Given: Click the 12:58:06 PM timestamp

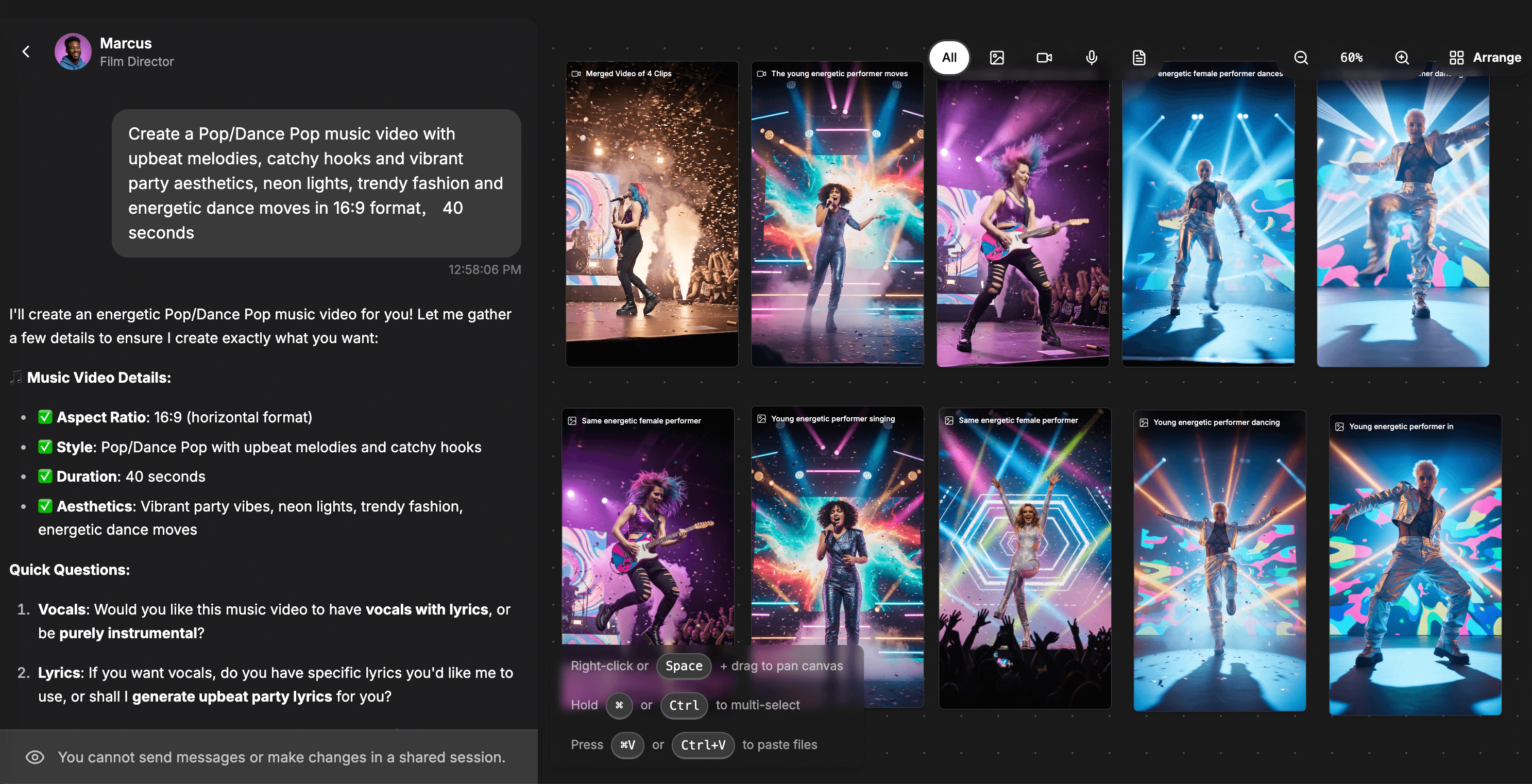Looking at the screenshot, I should 484,269.
